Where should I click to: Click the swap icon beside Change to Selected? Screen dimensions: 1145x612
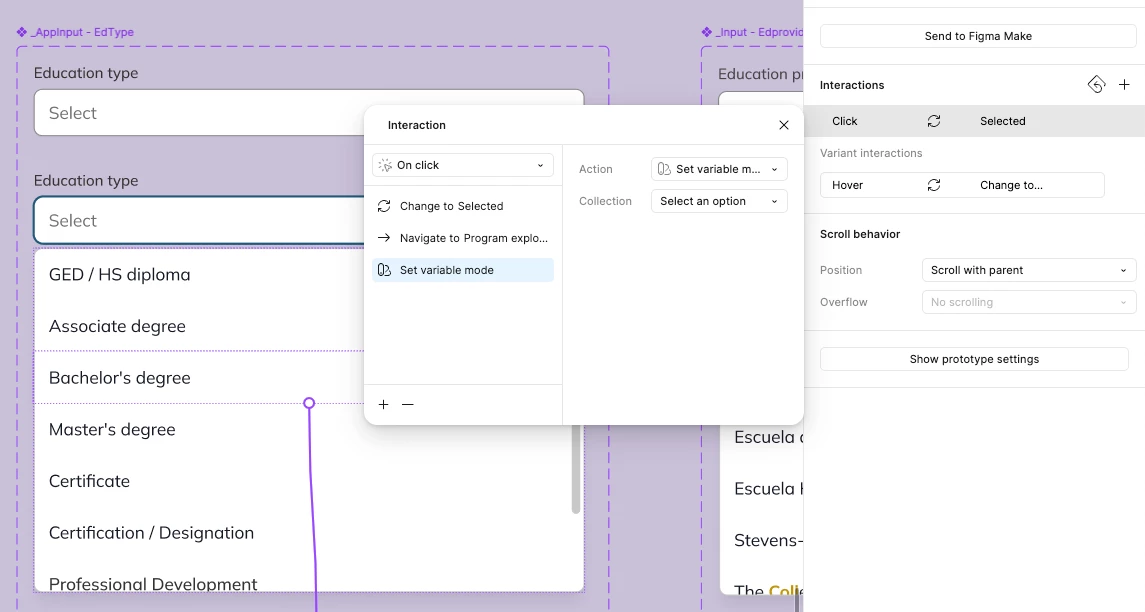pyautogui.click(x=384, y=206)
